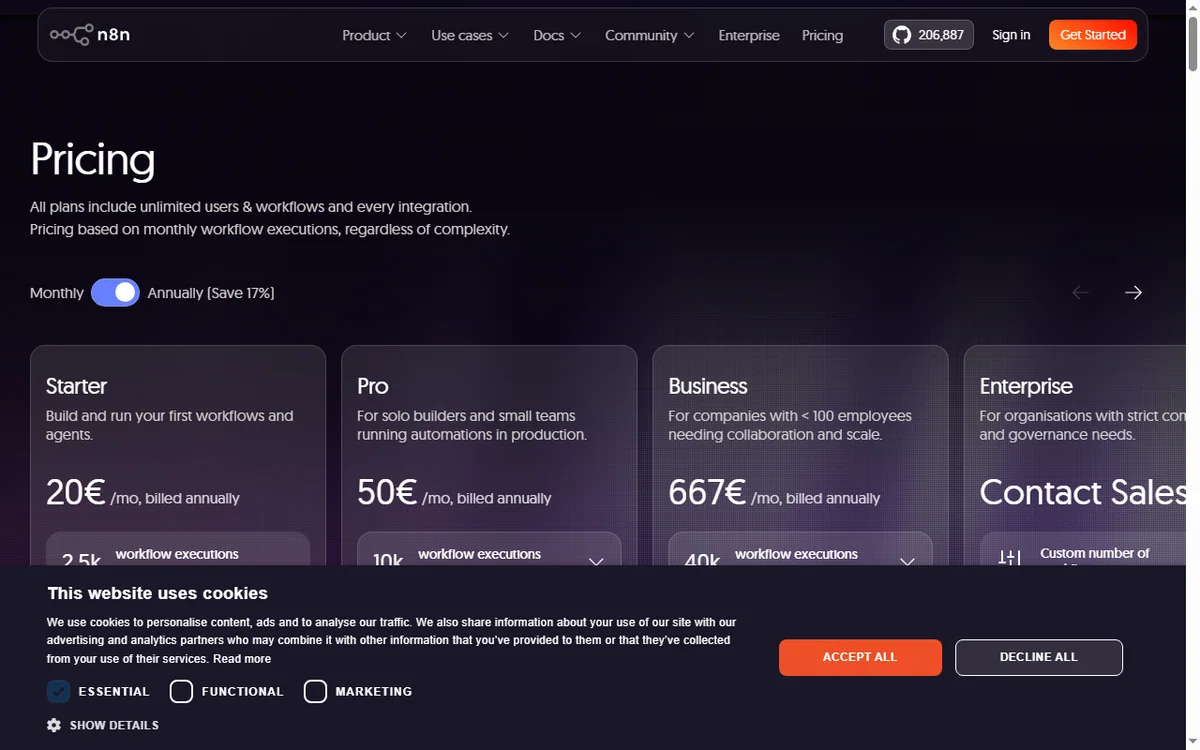Screen dimensions: 1200x750
Task: Go to the previous pricing card with left arrow
Action: [x=1080, y=292]
